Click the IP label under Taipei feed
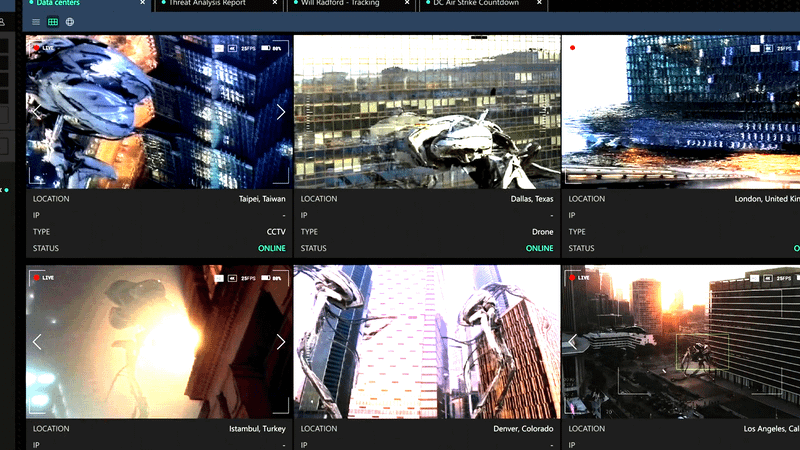 pyautogui.click(x=36, y=215)
